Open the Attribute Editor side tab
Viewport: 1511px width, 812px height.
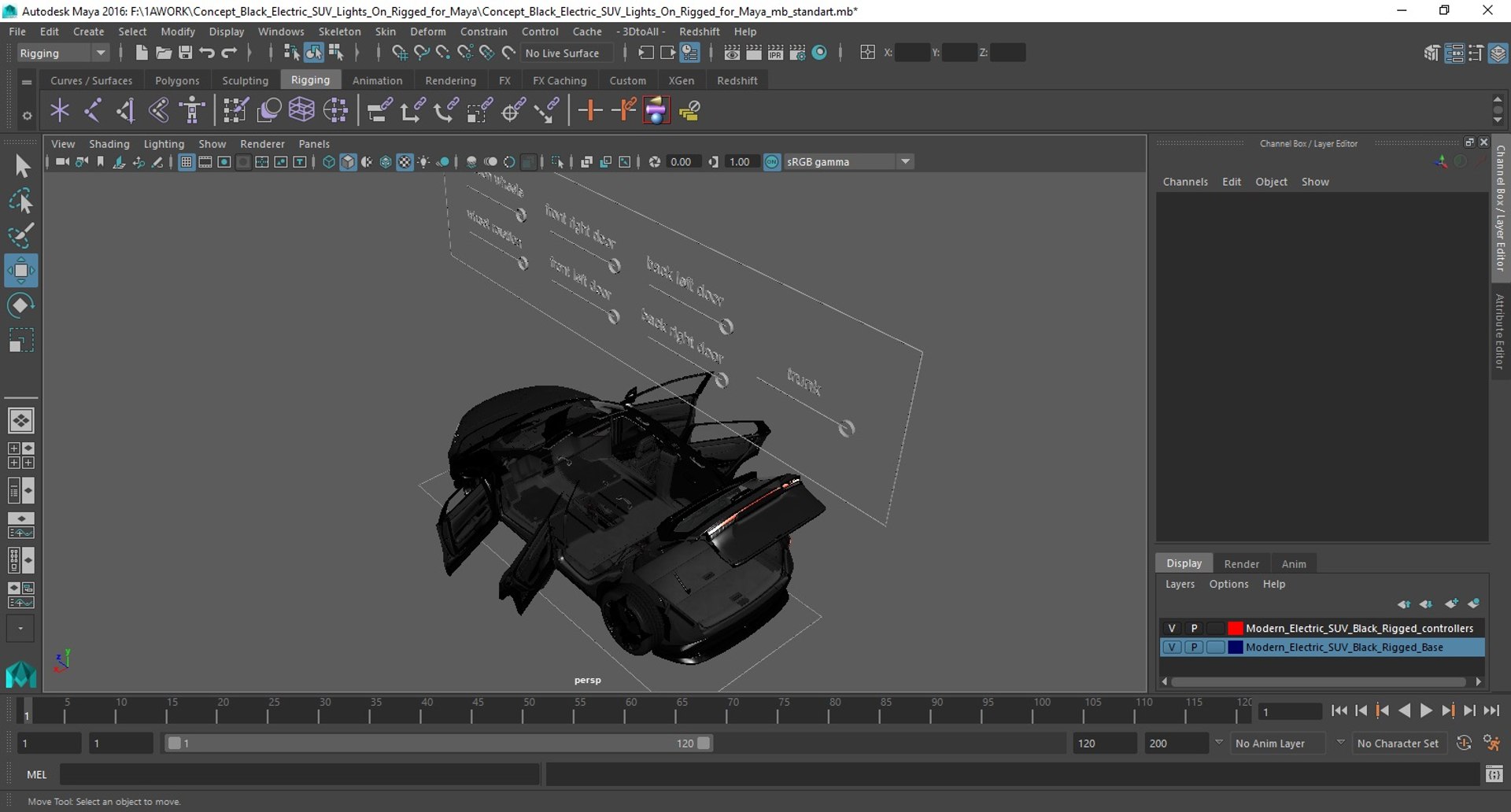1500,331
